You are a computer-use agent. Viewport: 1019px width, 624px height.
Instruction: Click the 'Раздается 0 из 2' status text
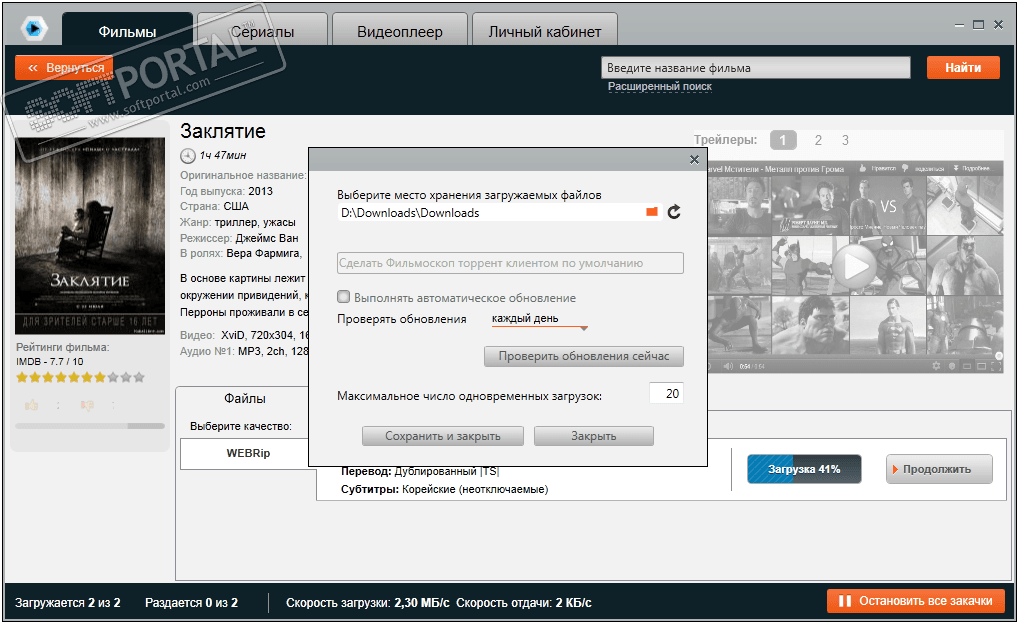191,603
